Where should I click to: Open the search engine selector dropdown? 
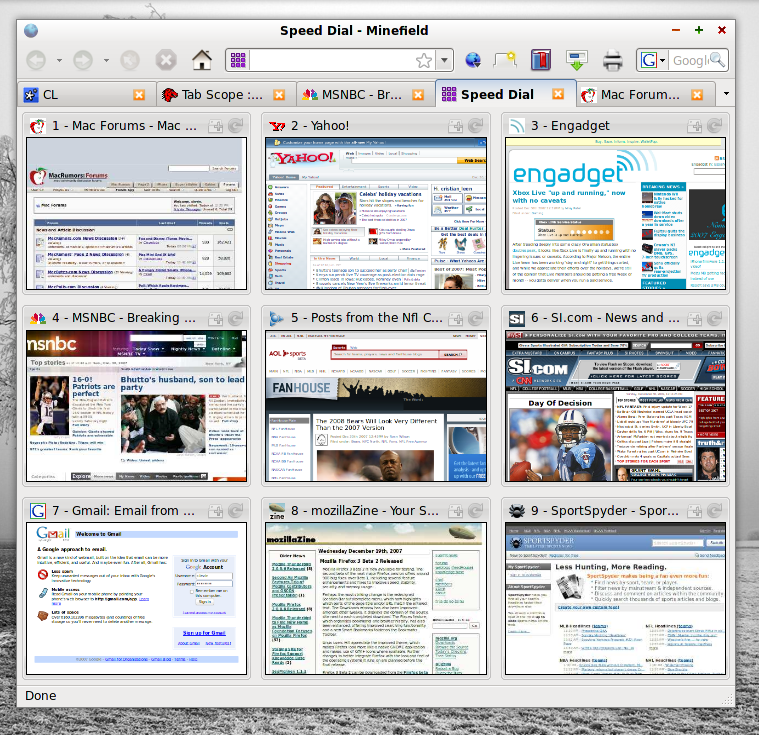pos(653,60)
